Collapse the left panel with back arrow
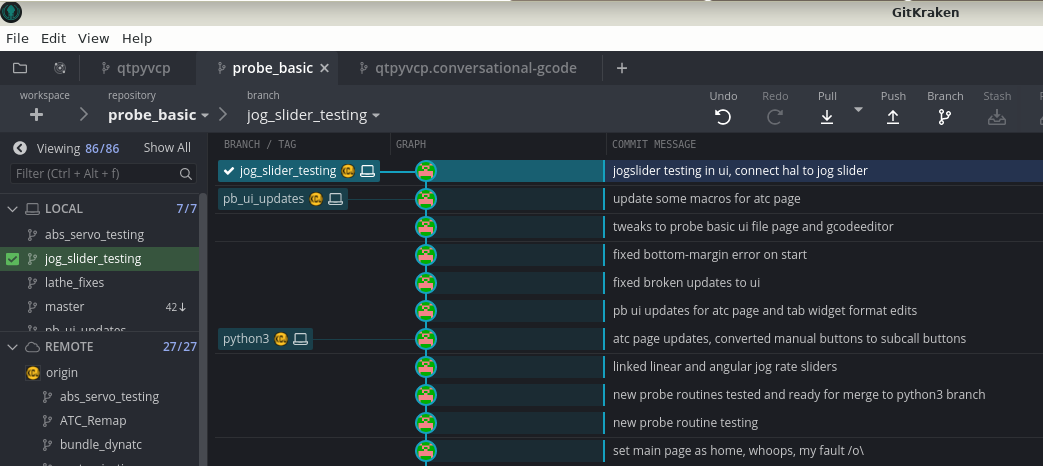 (20, 148)
